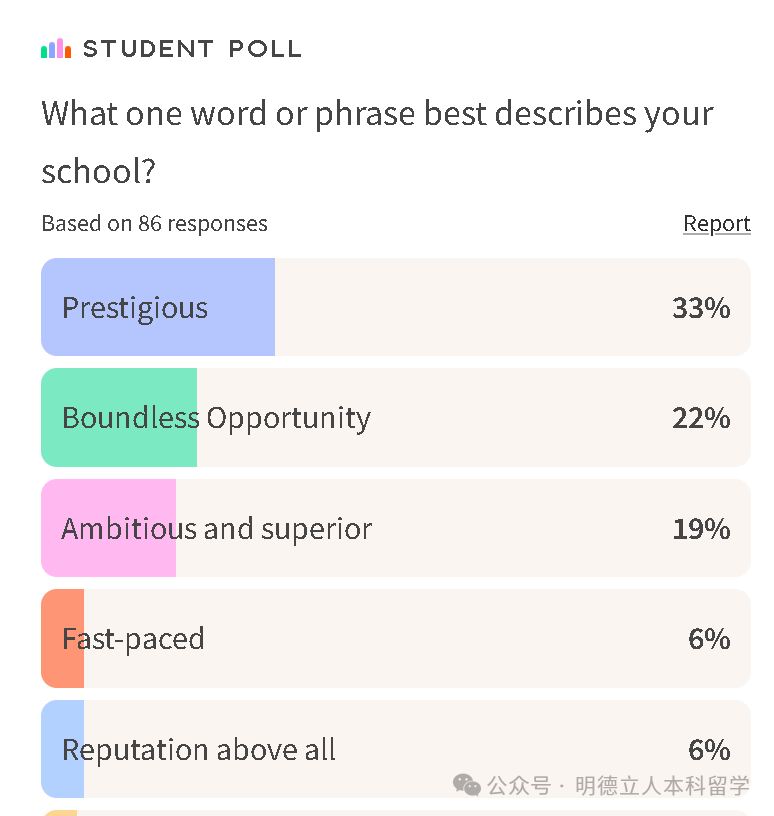Click the poll question about describing your school
Viewport: 774px width, 816px height.
(x=377, y=142)
